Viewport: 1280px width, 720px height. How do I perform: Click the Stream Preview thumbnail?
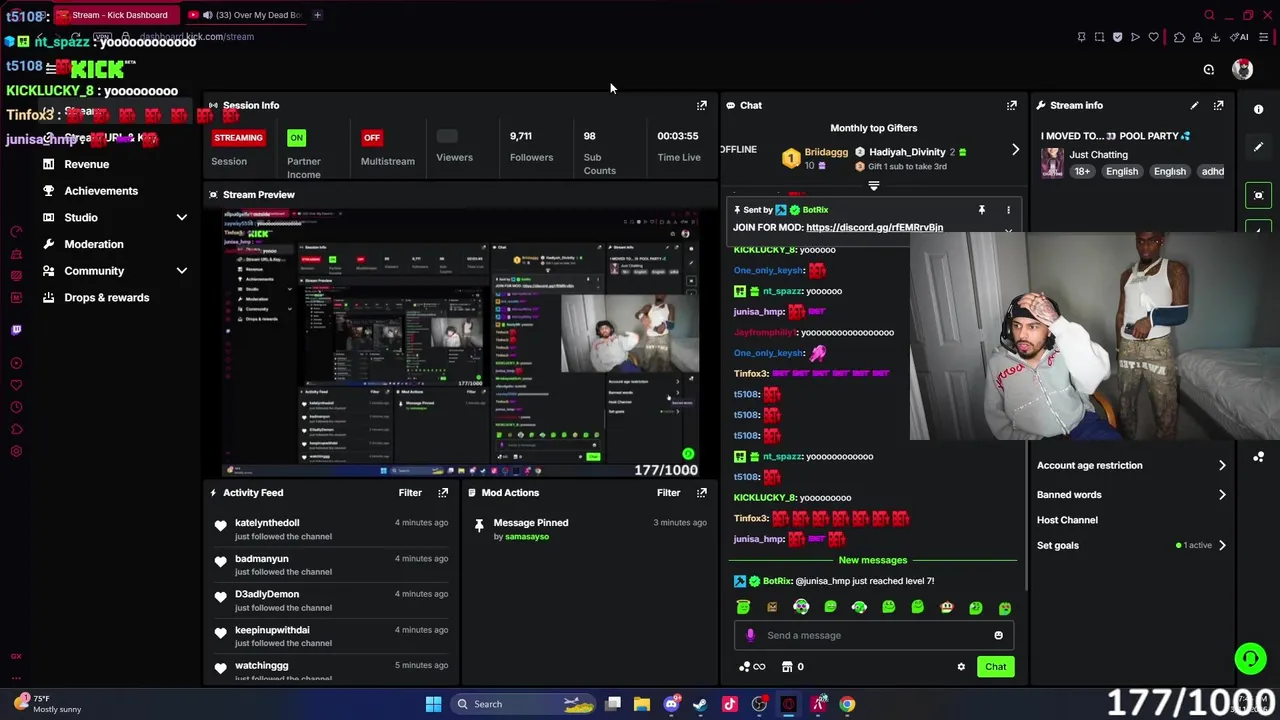[x=461, y=343]
